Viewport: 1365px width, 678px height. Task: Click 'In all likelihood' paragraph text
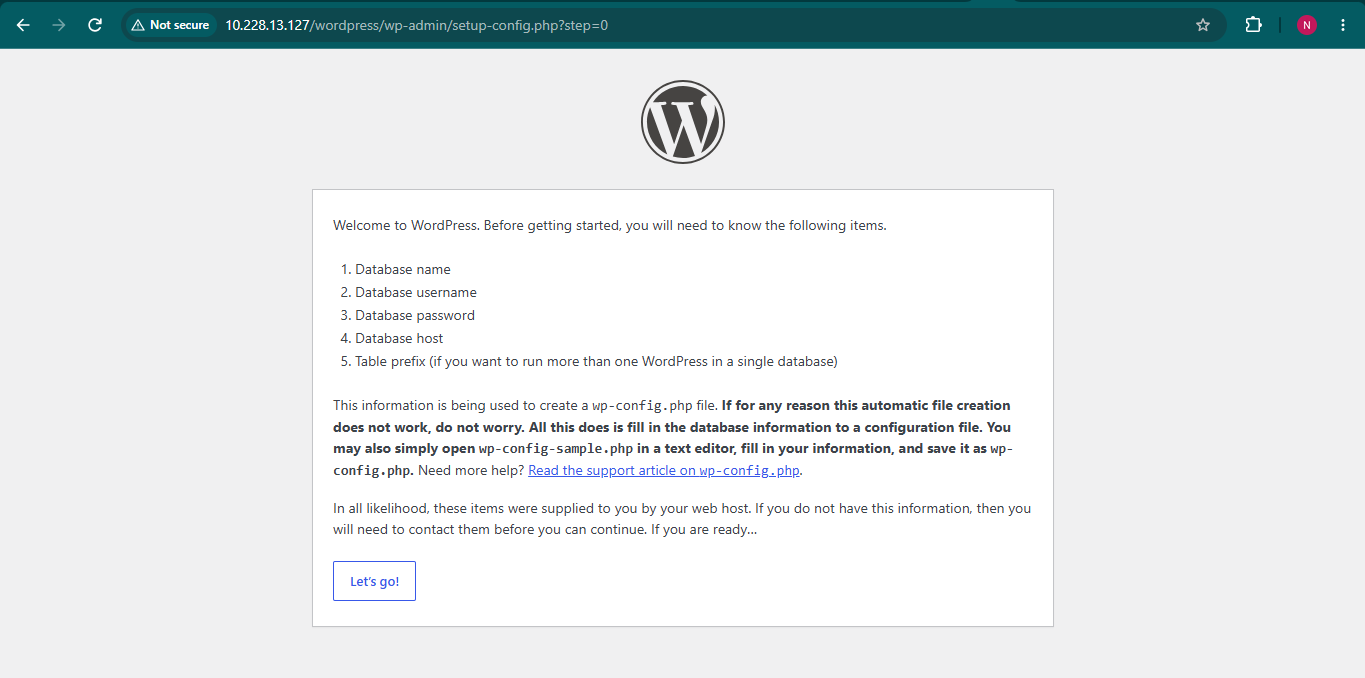click(682, 519)
